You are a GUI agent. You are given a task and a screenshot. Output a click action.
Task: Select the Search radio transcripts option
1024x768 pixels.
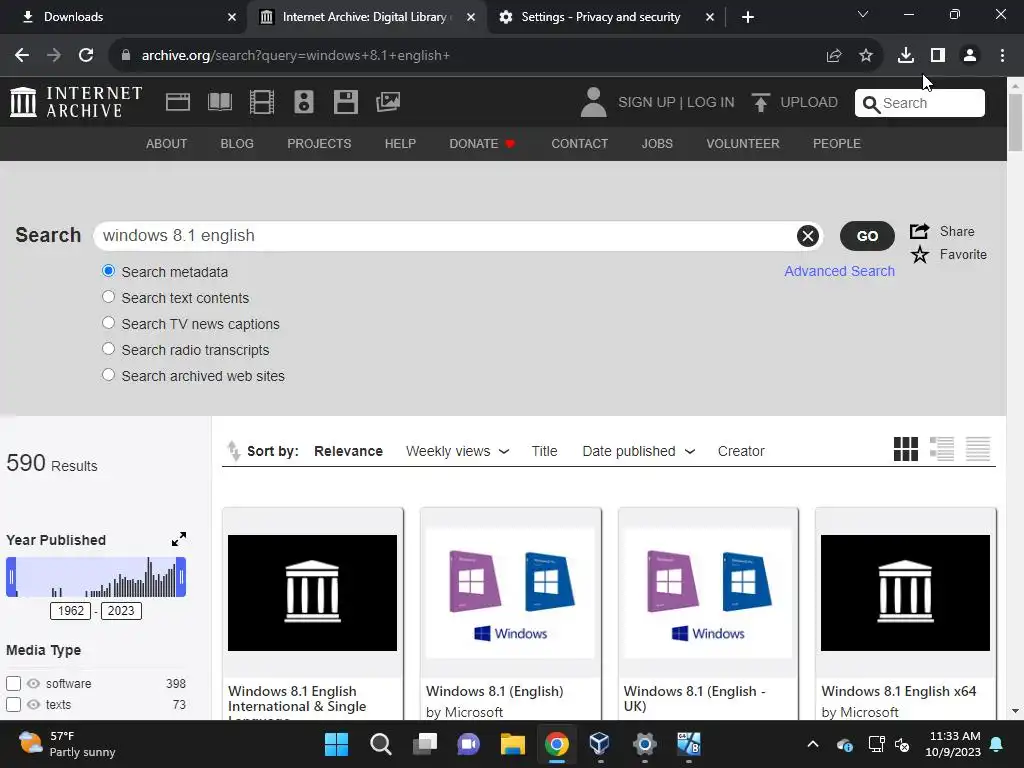108,349
